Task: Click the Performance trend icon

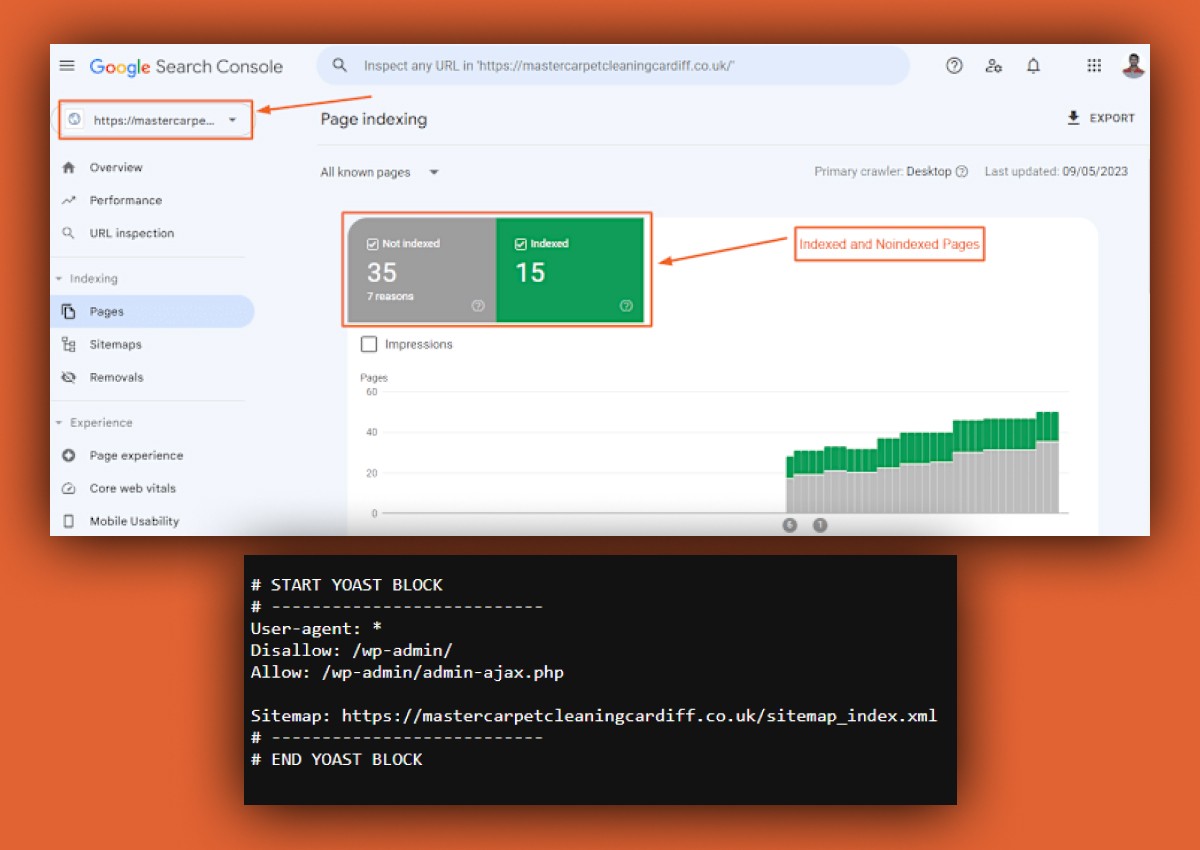Action: coord(68,201)
